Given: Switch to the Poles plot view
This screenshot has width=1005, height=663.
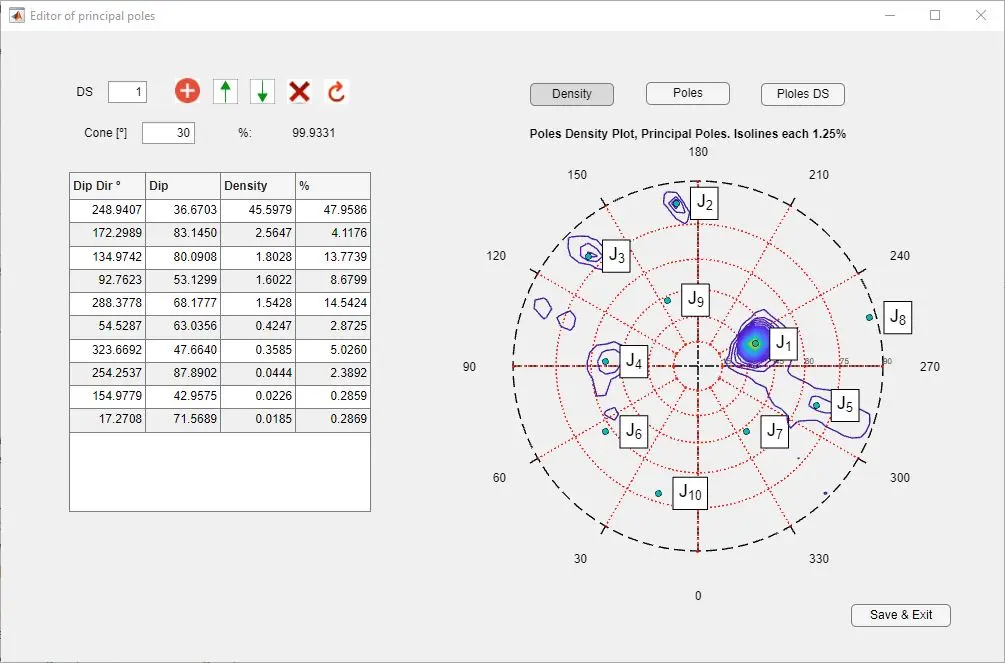Looking at the screenshot, I should [687, 93].
